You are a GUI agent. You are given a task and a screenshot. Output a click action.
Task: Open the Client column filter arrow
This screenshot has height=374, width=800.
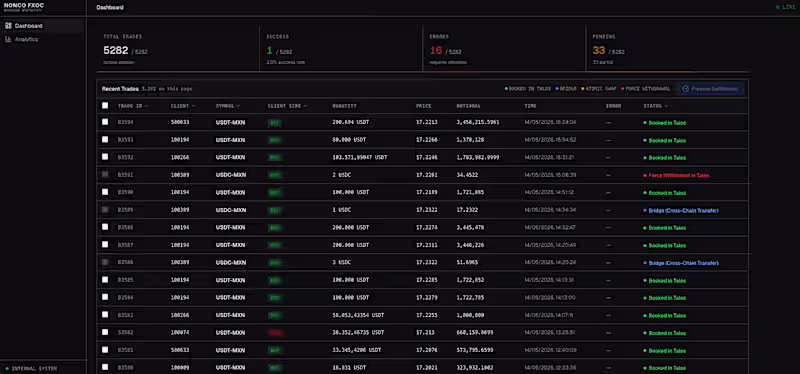(x=193, y=106)
